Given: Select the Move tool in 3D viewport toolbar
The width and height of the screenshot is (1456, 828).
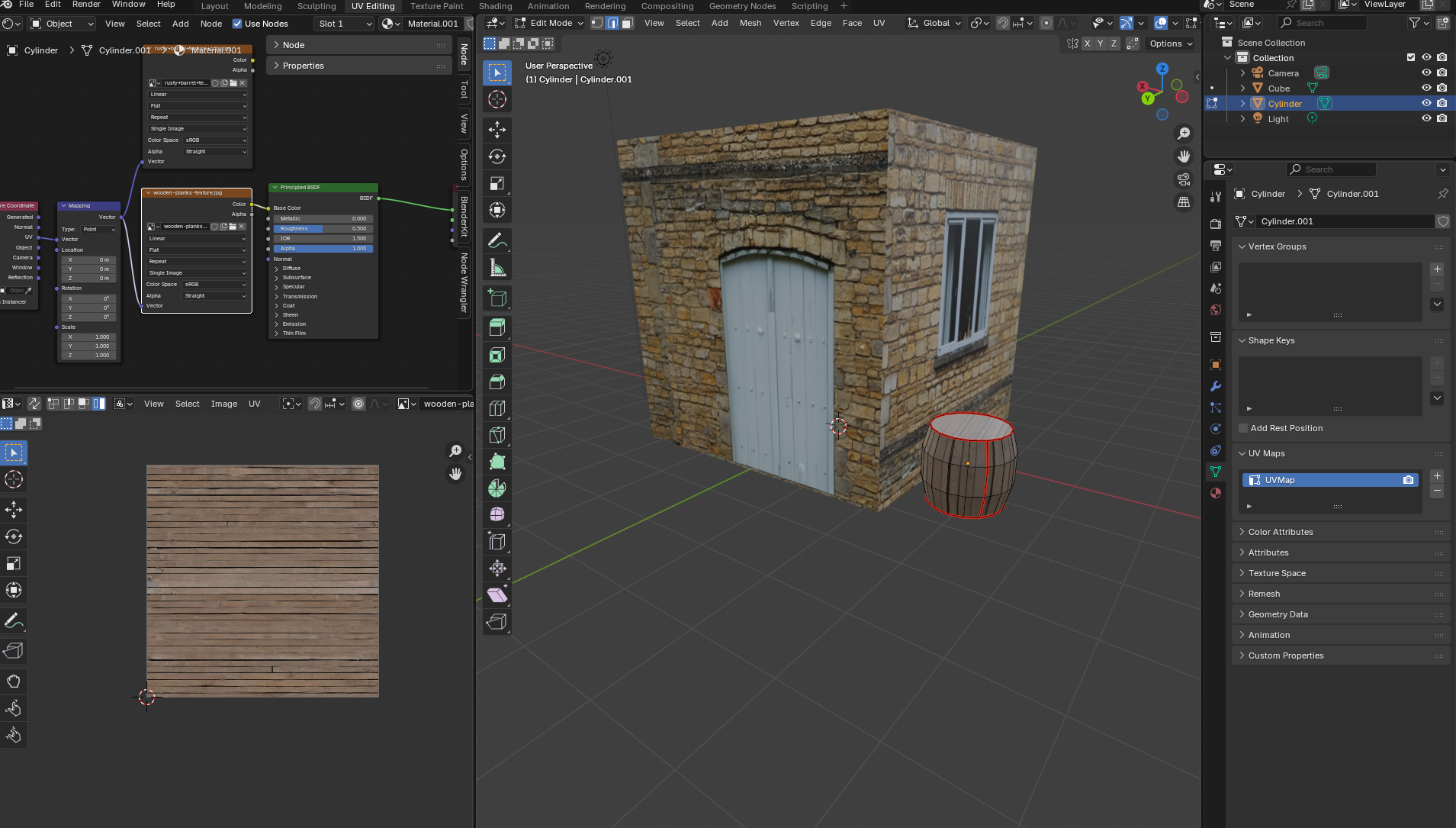Looking at the screenshot, I should [497, 129].
